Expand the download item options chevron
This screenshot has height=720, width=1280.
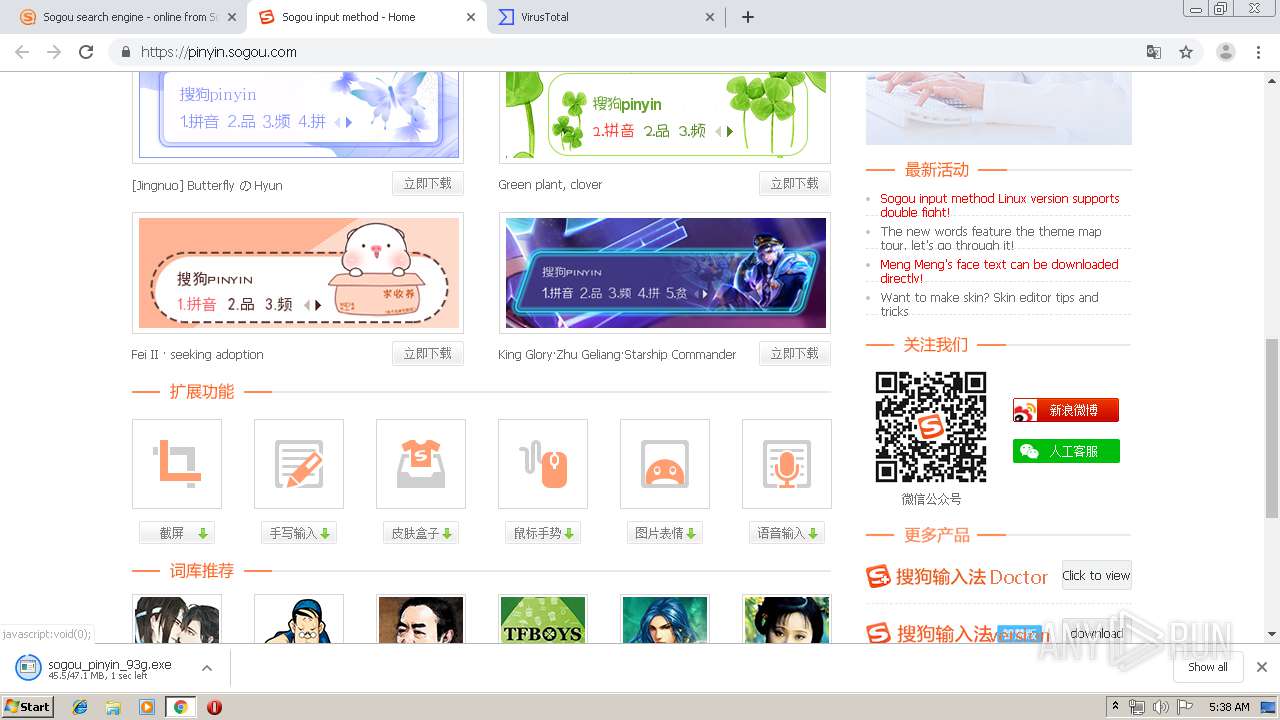[x=207, y=668]
